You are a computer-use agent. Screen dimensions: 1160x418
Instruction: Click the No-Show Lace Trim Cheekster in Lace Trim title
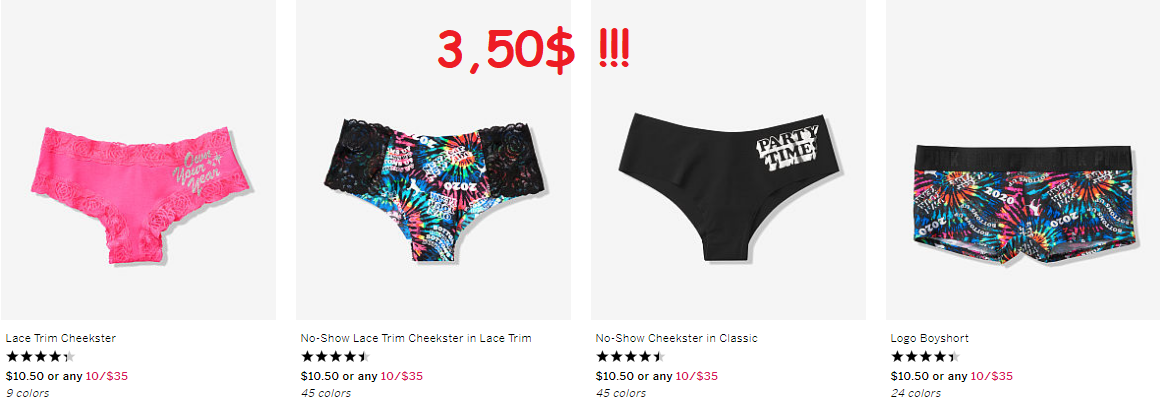point(416,338)
